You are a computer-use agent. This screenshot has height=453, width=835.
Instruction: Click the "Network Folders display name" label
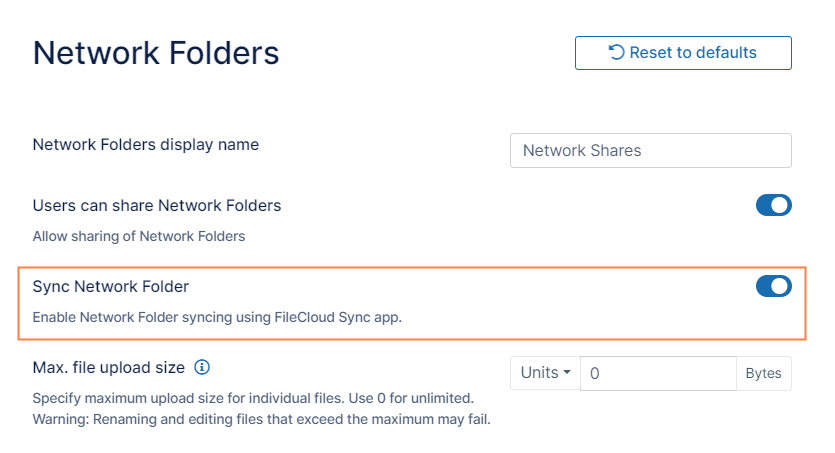tap(146, 144)
